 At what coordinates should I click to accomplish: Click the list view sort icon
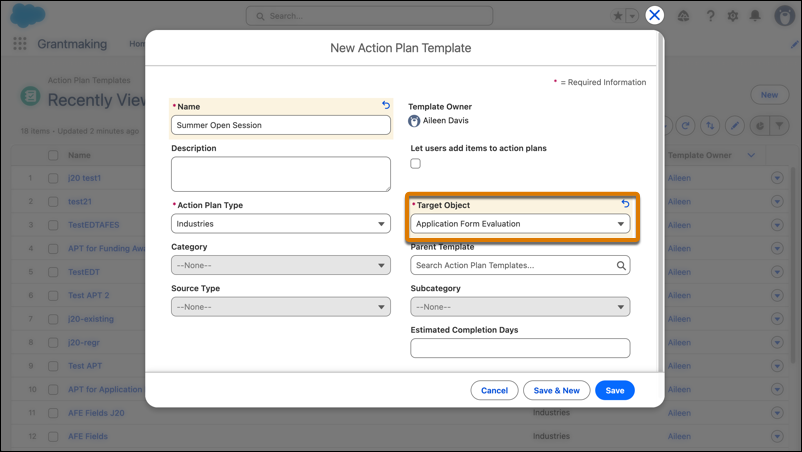click(710, 125)
